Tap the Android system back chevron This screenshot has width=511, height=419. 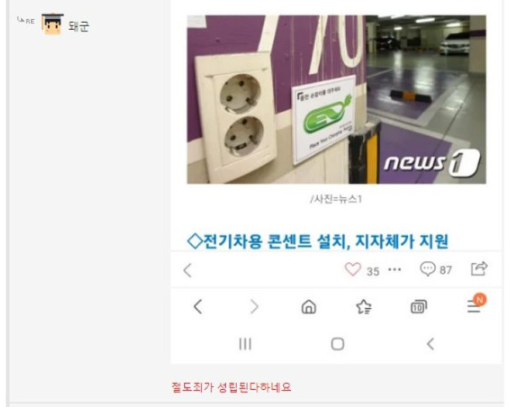[x=430, y=344]
